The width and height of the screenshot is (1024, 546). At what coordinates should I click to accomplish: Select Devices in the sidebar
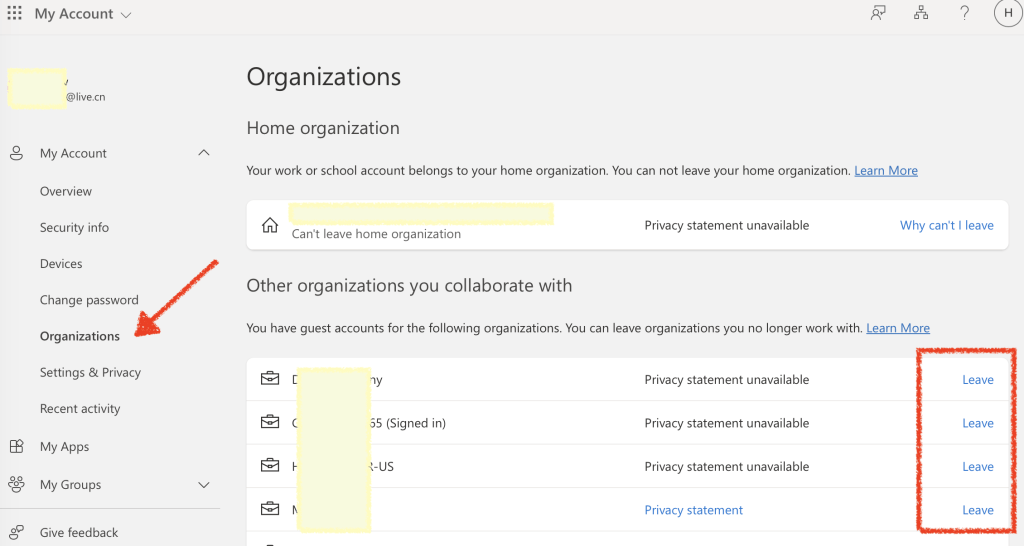pyautogui.click(x=61, y=264)
